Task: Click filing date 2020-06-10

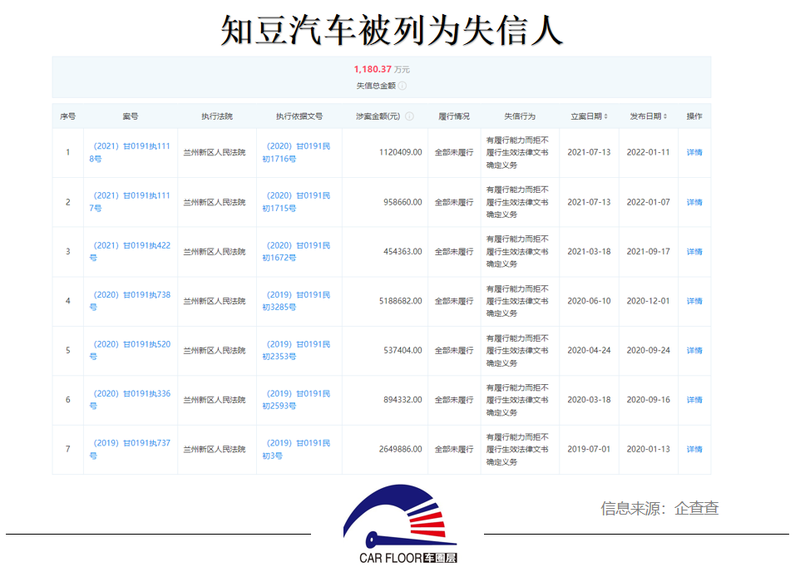Action: point(589,301)
